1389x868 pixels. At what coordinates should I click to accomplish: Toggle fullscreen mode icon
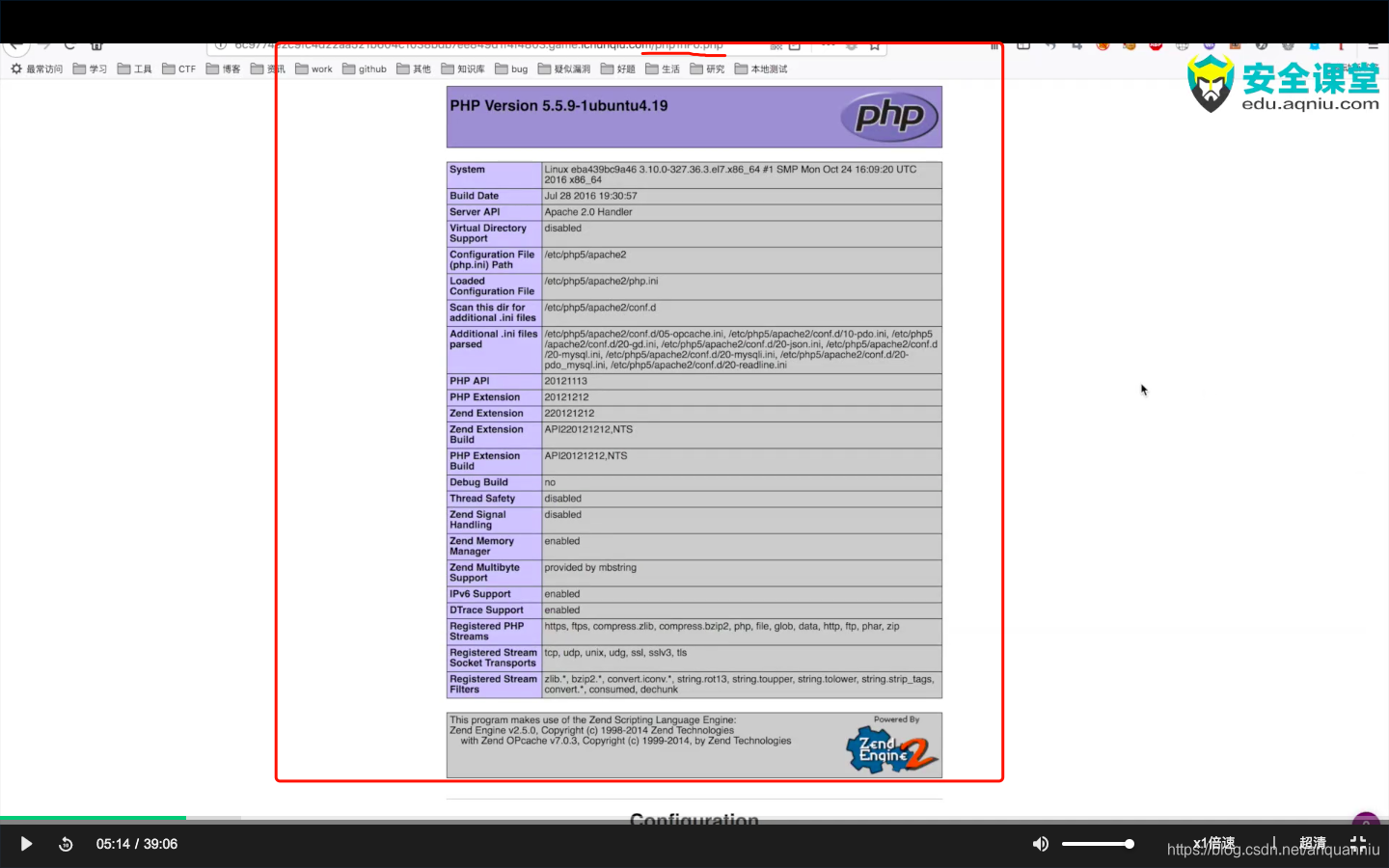[x=1358, y=843]
